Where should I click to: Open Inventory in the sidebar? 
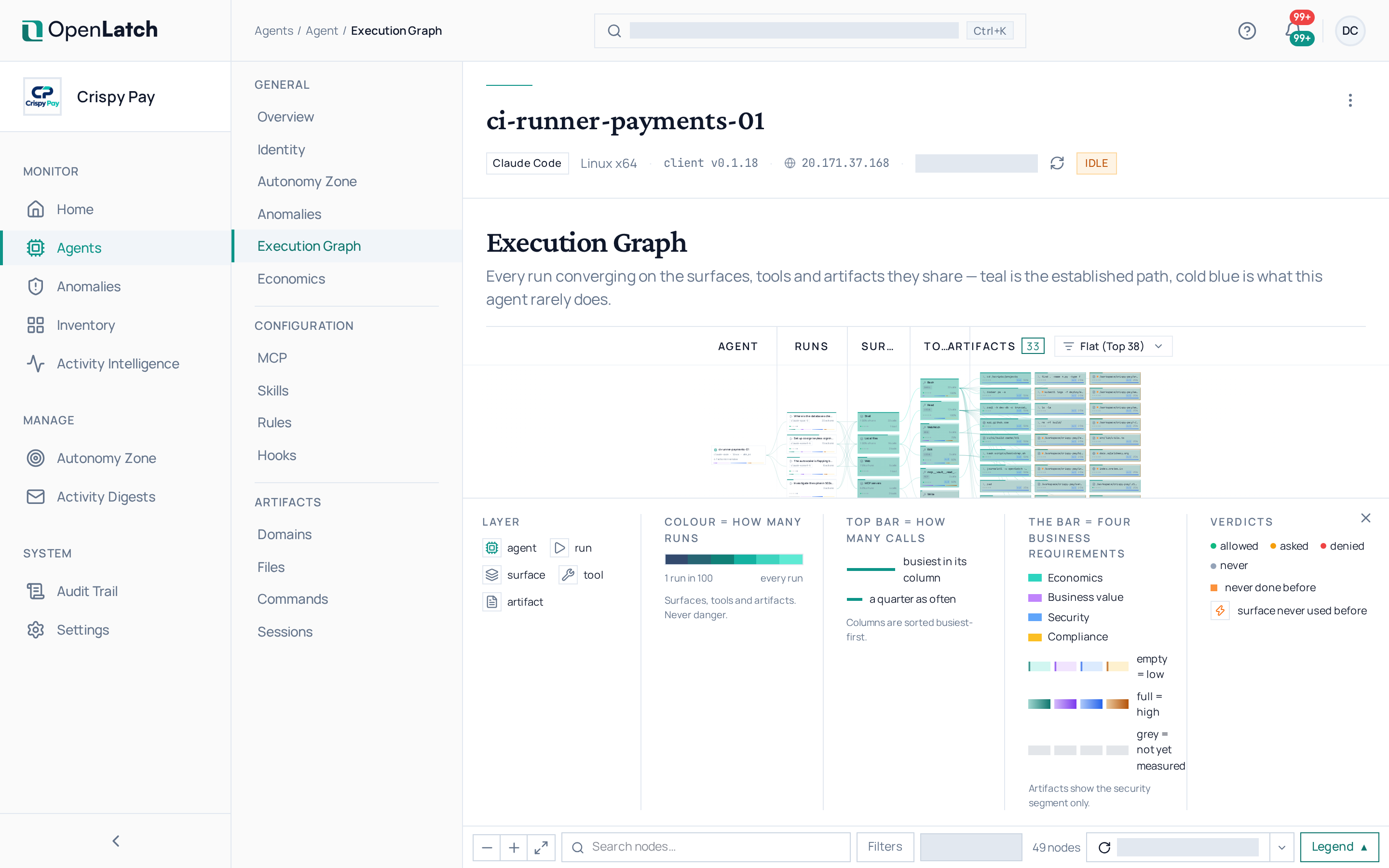[115, 325]
